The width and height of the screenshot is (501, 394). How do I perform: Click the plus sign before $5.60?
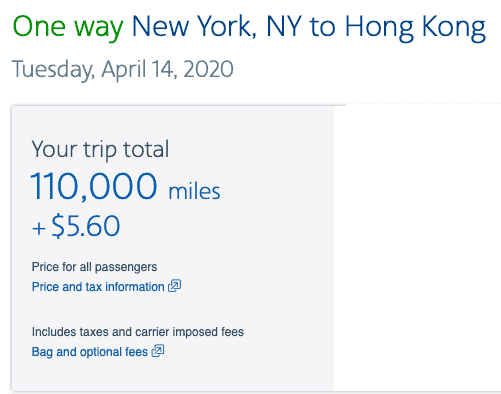[x=39, y=229]
